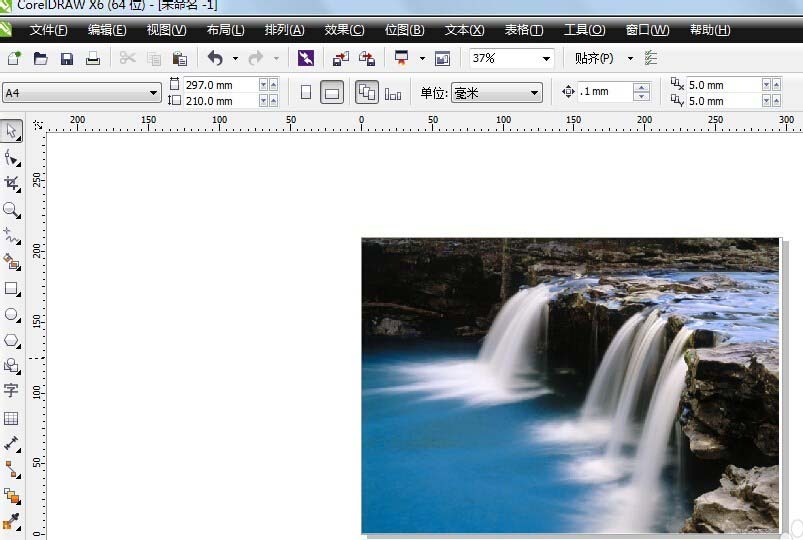Image resolution: width=803 pixels, height=540 pixels.
Task: Open Snap options icon
Action: pyautogui.click(x=650, y=58)
